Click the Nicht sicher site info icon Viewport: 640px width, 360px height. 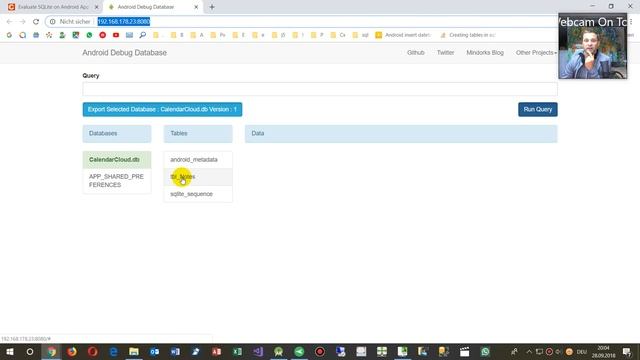(53, 22)
